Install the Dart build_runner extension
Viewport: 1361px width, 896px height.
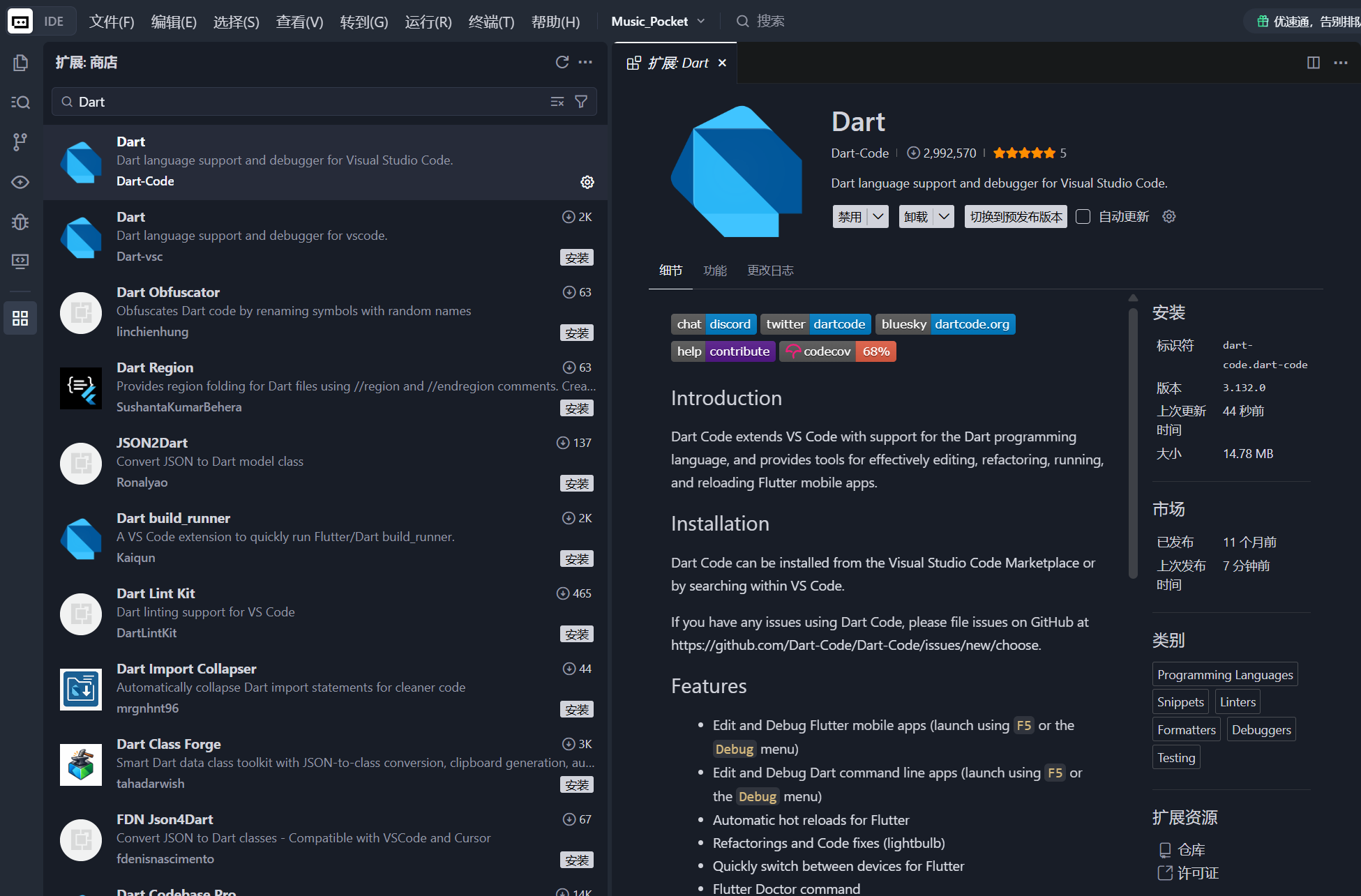(577, 559)
